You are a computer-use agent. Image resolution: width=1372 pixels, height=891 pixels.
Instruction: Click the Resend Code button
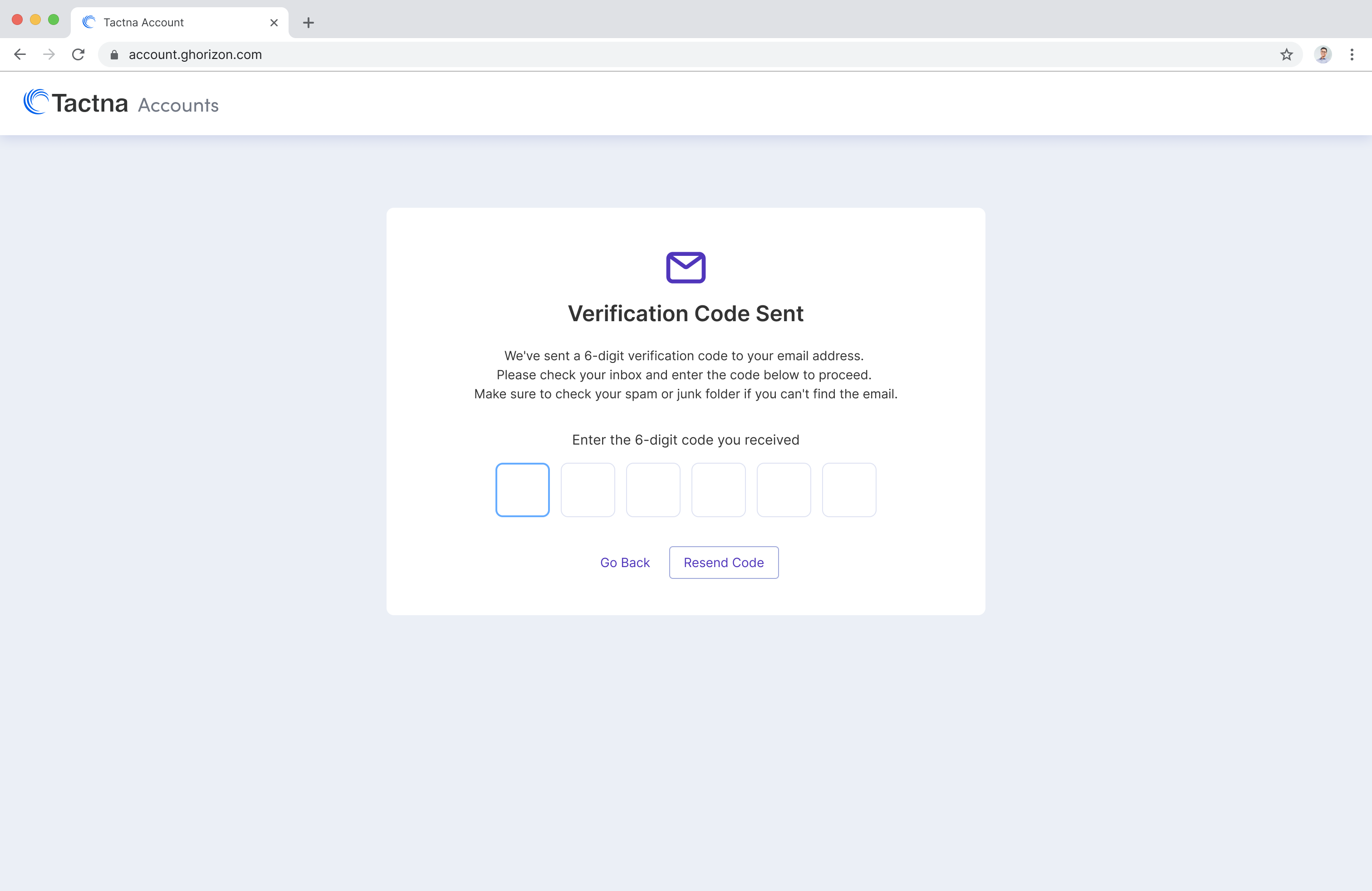pyautogui.click(x=724, y=563)
